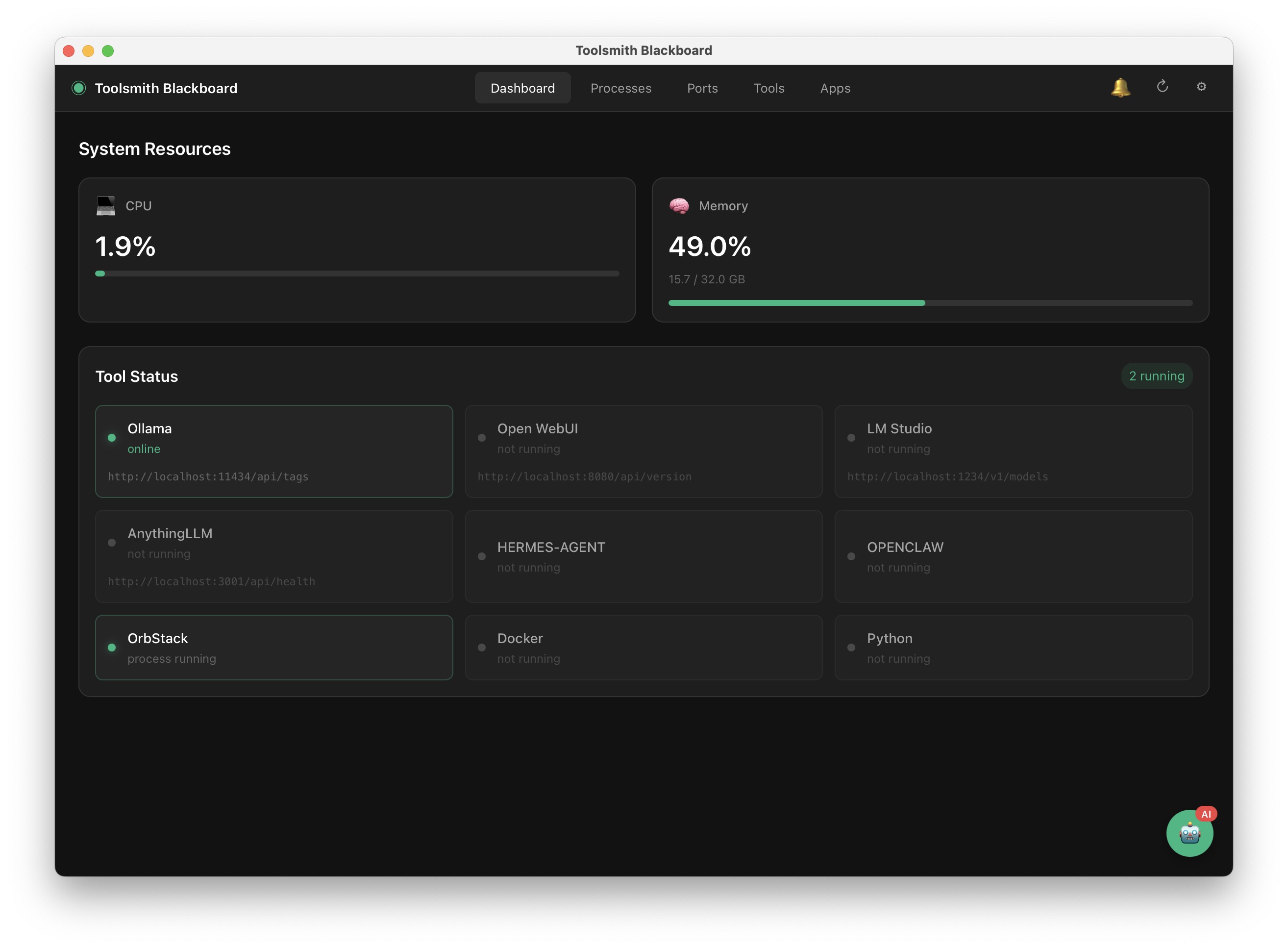Click the 2 running badge

tap(1157, 376)
